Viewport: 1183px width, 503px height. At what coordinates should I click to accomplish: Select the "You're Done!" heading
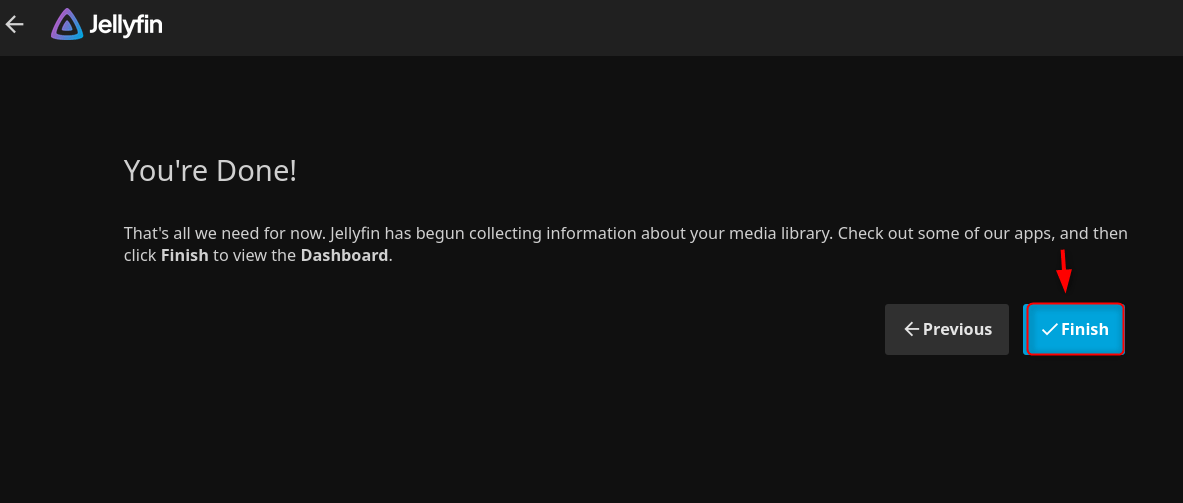coord(210,171)
